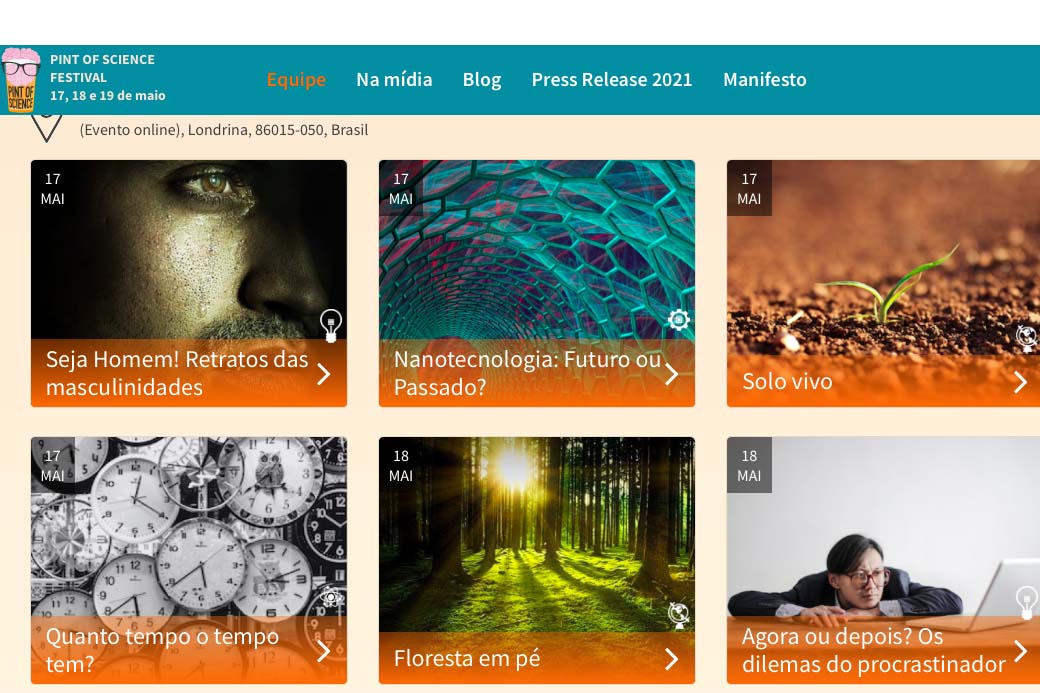Click globe icon on Floresta em pé card
Image resolution: width=1040 pixels, height=693 pixels.
(x=679, y=615)
